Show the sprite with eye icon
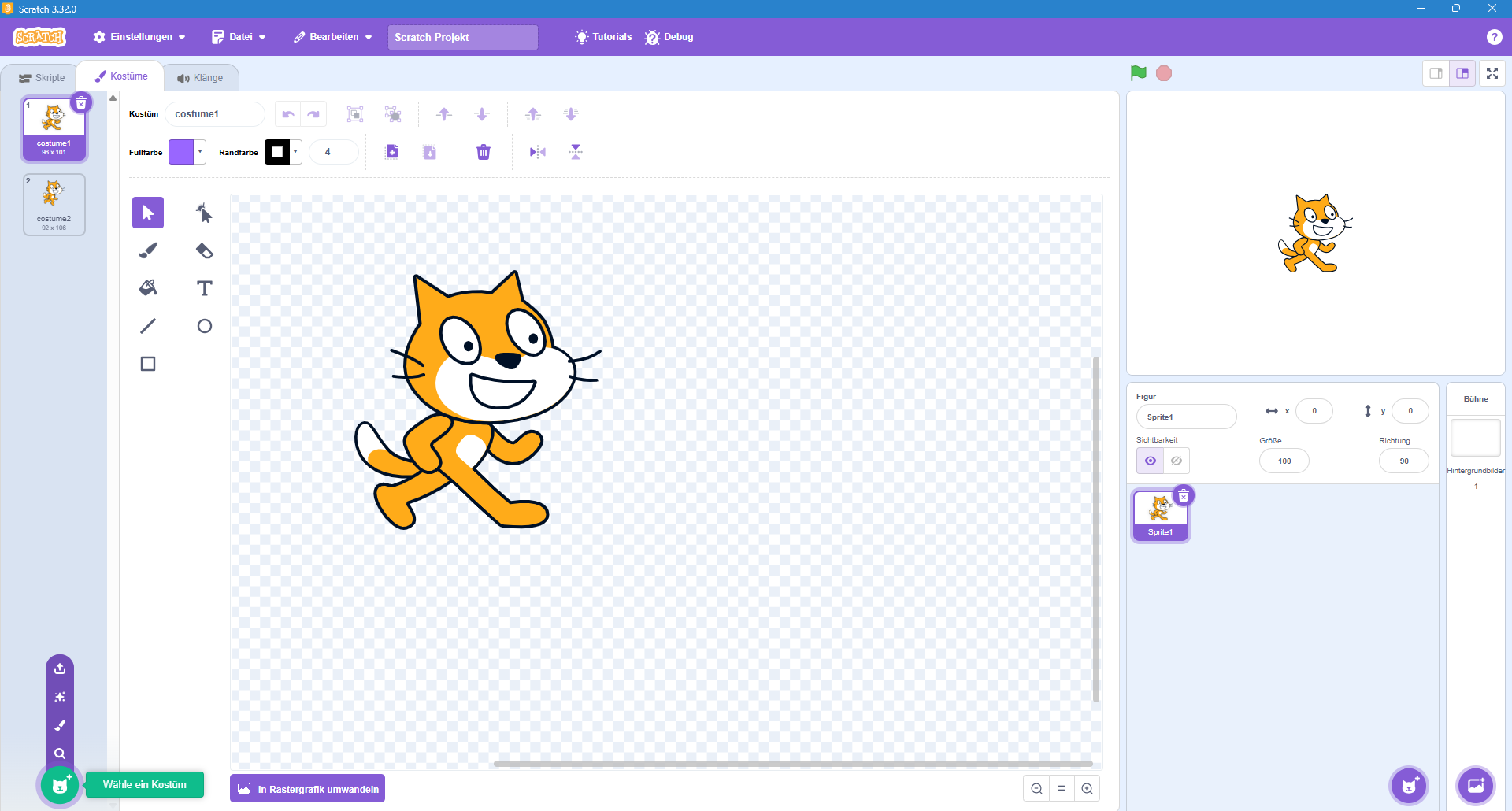Image resolution: width=1512 pixels, height=811 pixels. pos(1151,461)
